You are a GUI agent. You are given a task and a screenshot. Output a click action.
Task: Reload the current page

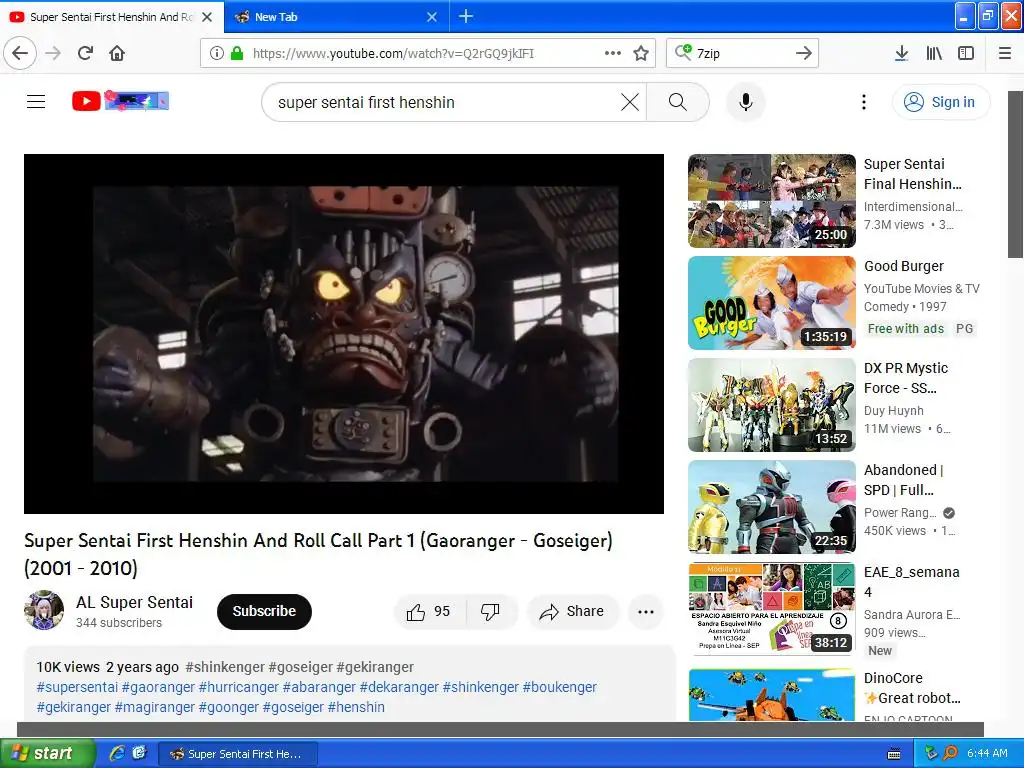(85, 53)
